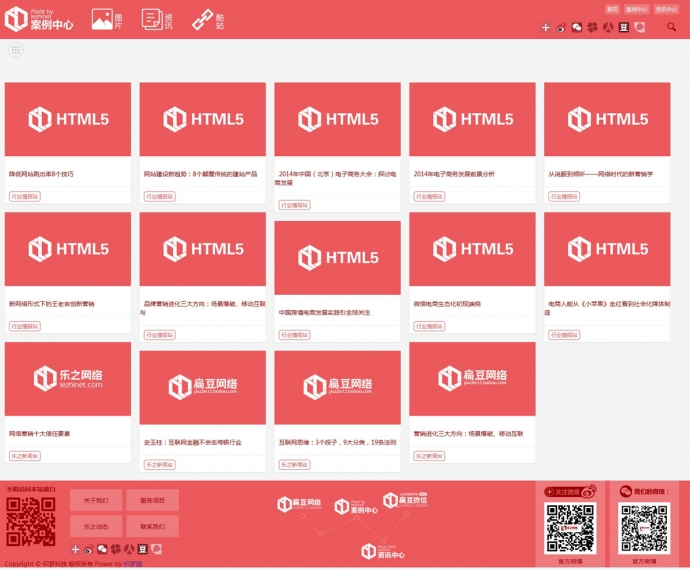The height and width of the screenshot is (570, 690).
Task: Click the header light circular share icon
Action: coord(639,28)
